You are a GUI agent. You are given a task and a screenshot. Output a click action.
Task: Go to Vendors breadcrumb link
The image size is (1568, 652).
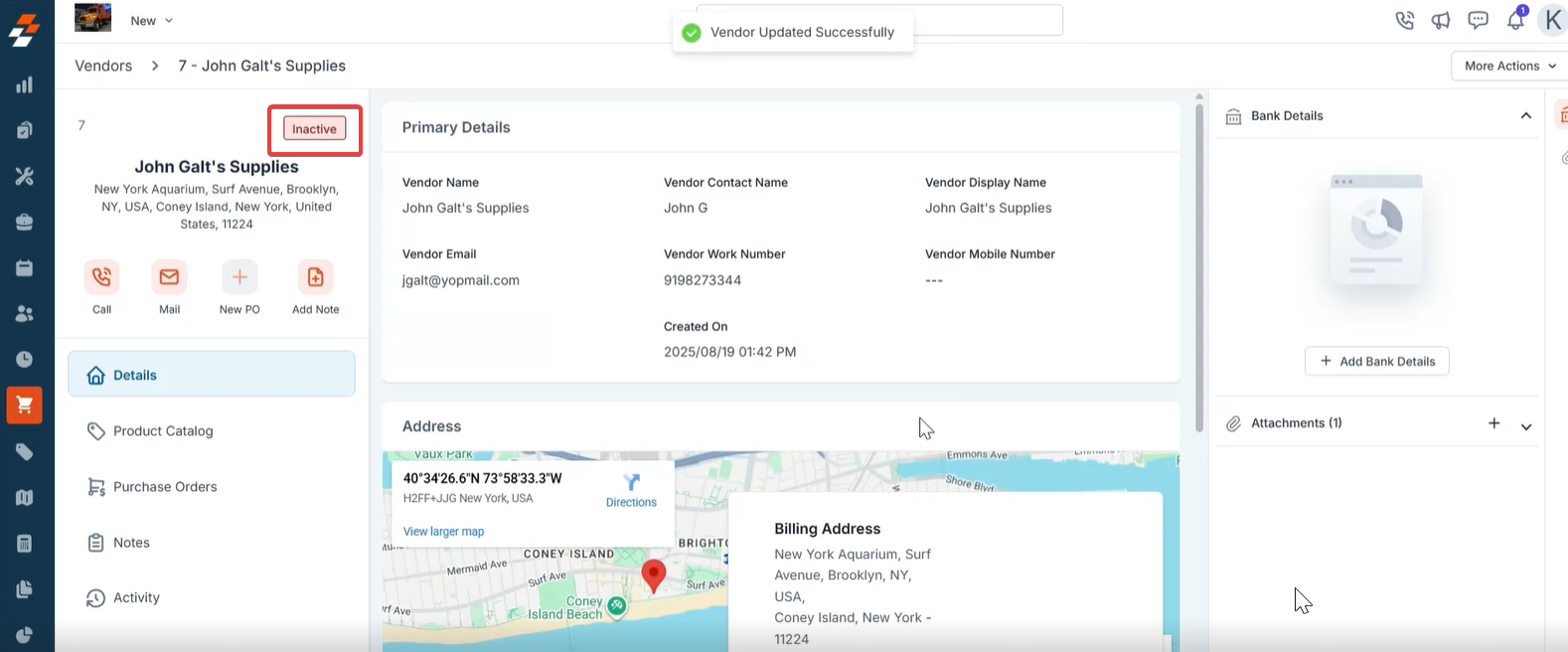tap(103, 66)
